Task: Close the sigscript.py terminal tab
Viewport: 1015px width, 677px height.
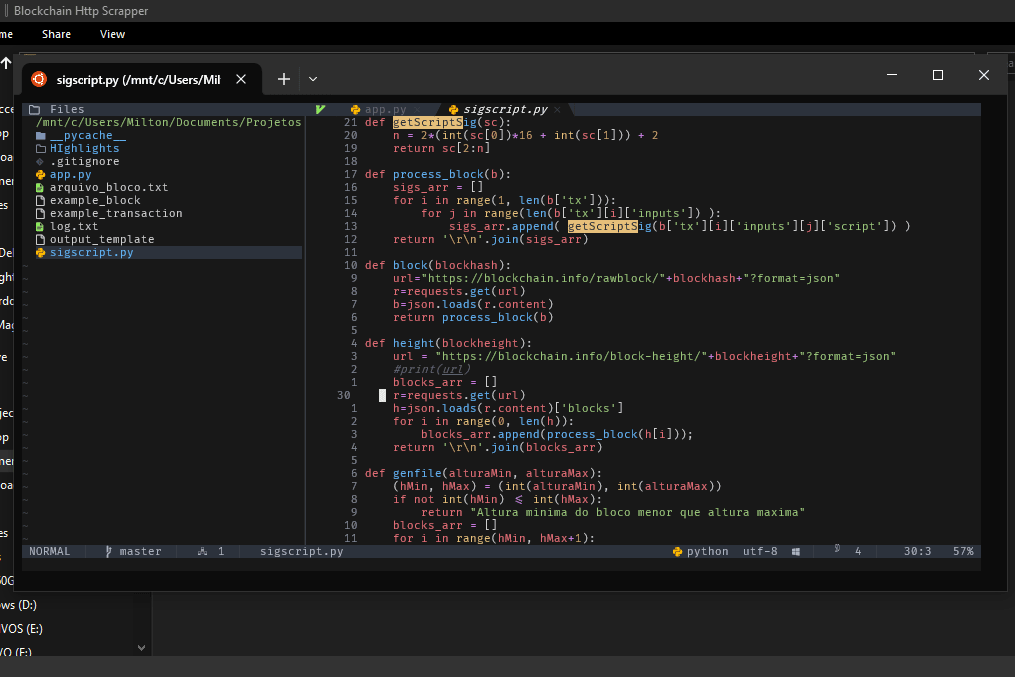Action: point(241,79)
